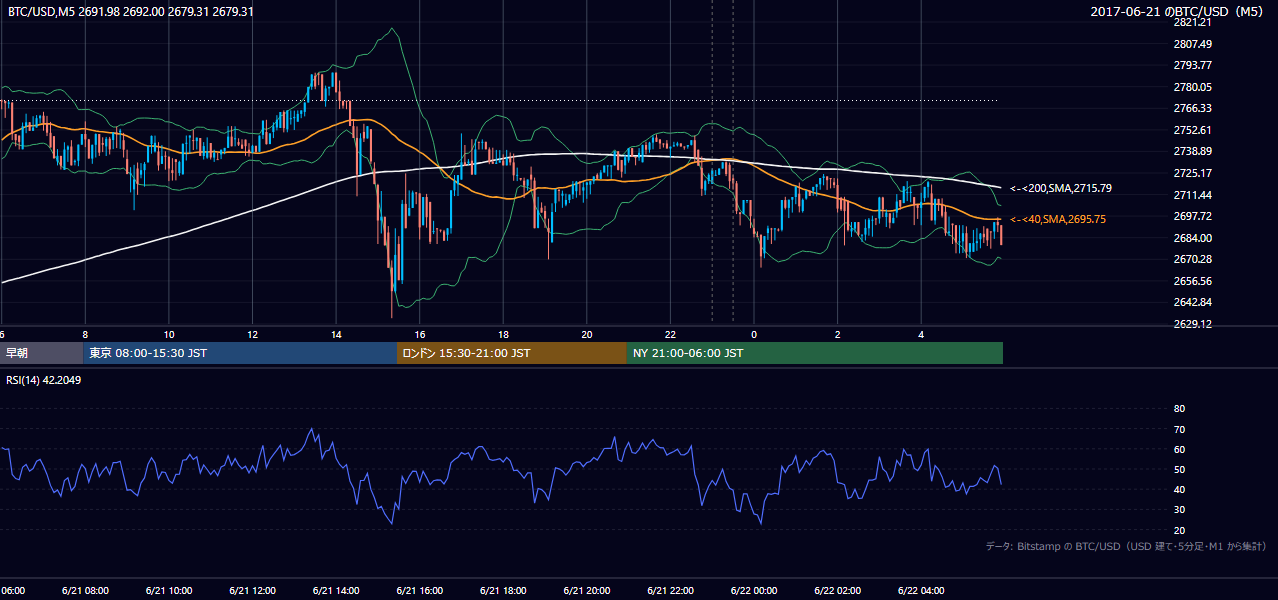Viewport: 1278px width, 600px height.
Task: Click the 6/21 12:00 date label
Action: [252, 590]
